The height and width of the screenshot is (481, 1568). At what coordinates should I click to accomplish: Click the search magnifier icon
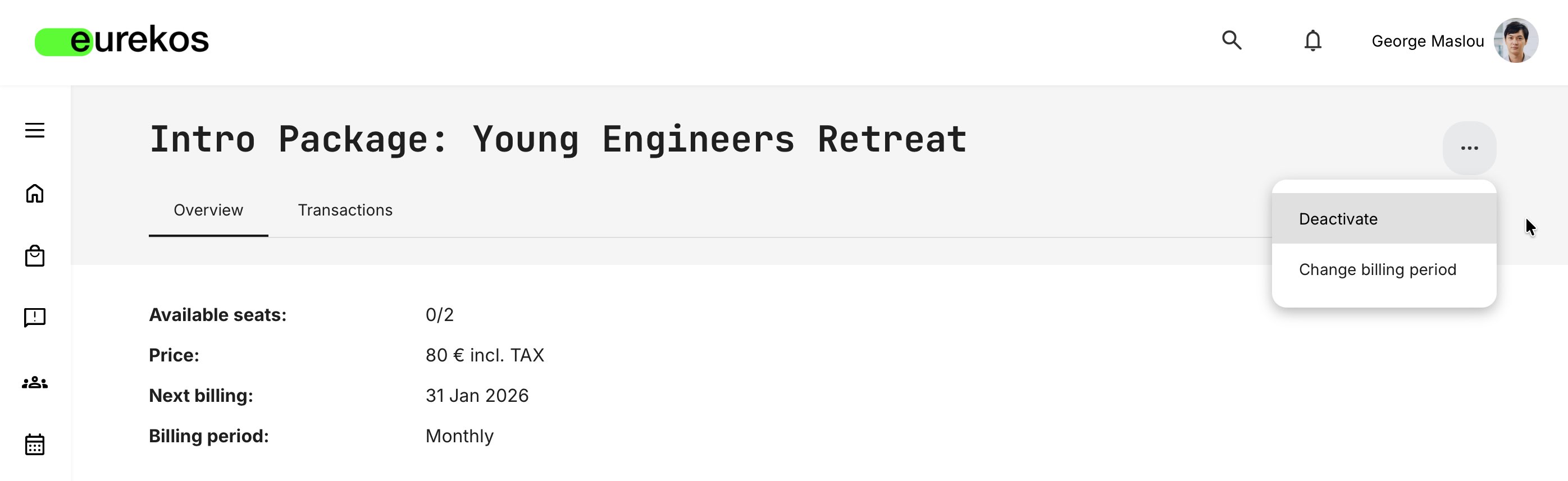[x=1231, y=40]
